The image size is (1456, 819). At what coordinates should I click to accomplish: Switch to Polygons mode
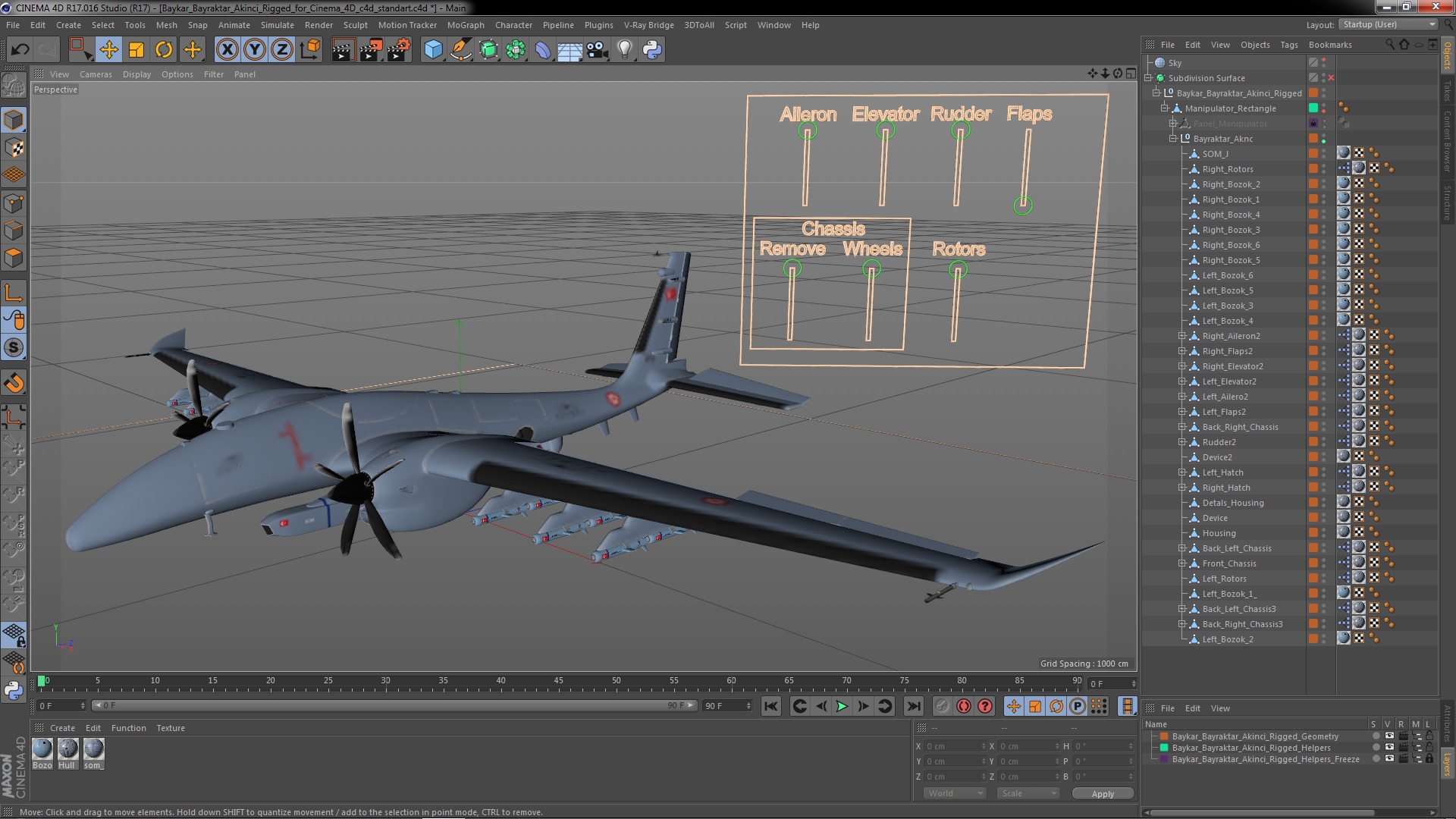pos(14,258)
